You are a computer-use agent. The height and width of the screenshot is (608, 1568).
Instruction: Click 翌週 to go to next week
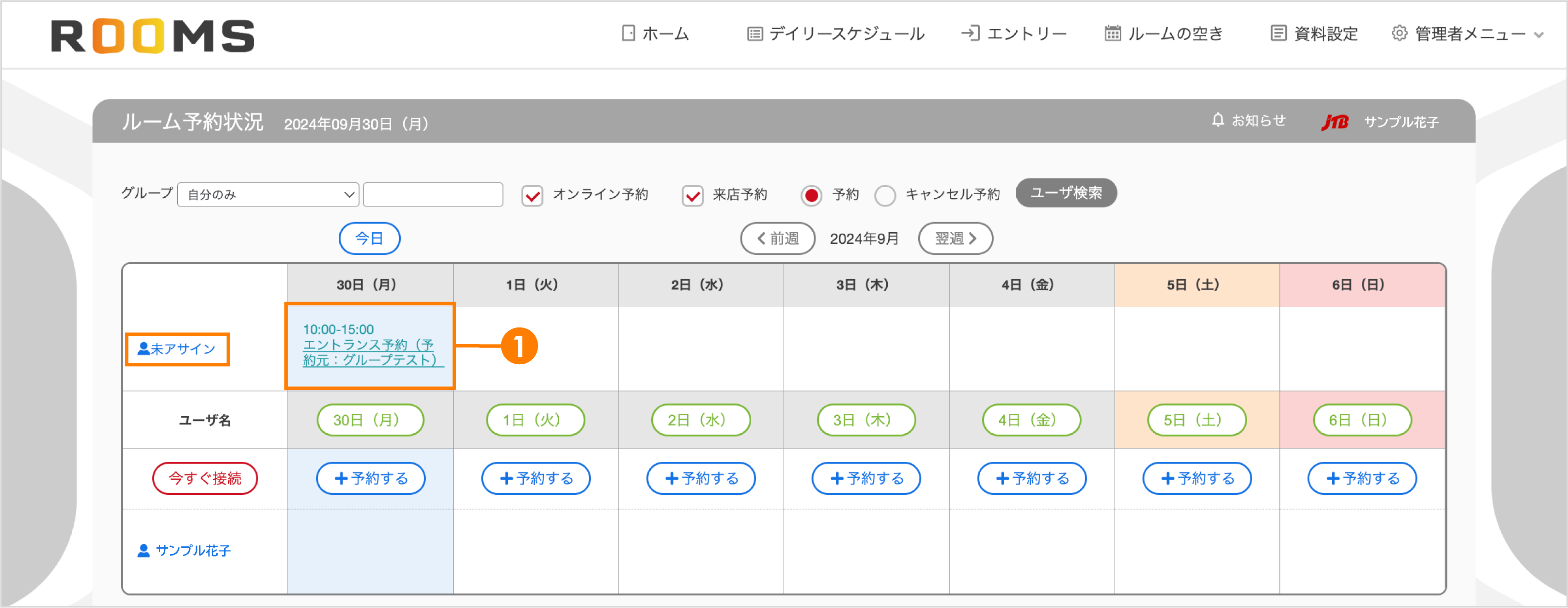pos(955,238)
